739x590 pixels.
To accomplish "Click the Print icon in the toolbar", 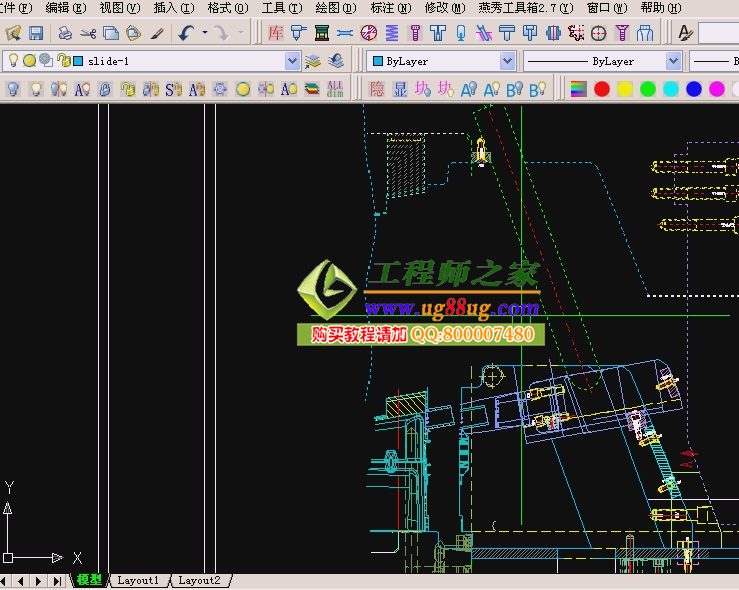I will (65, 33).
